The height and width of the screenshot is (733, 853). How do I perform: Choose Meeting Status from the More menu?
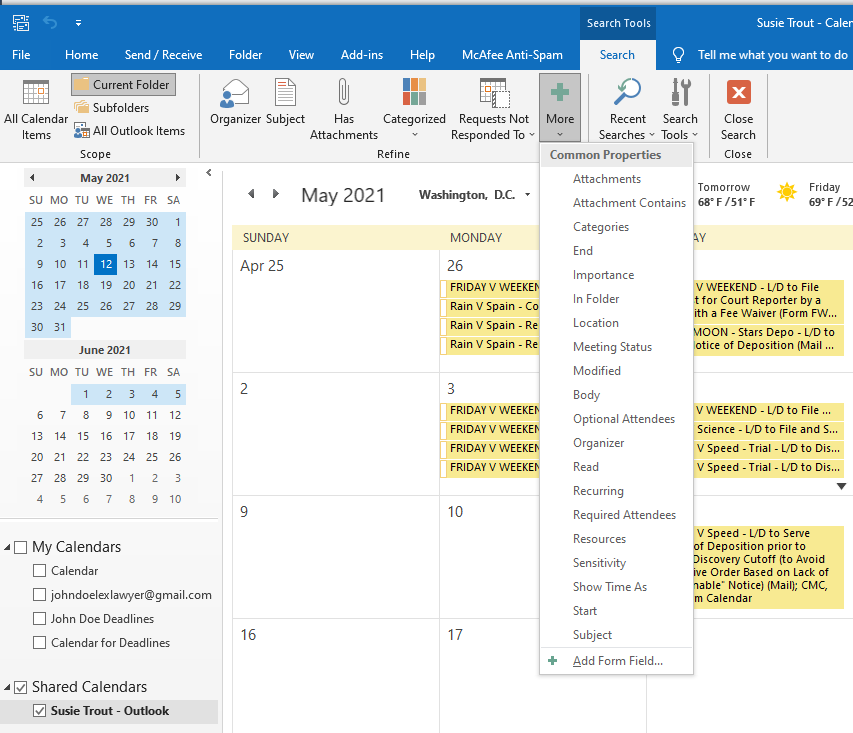coord(612,347)
